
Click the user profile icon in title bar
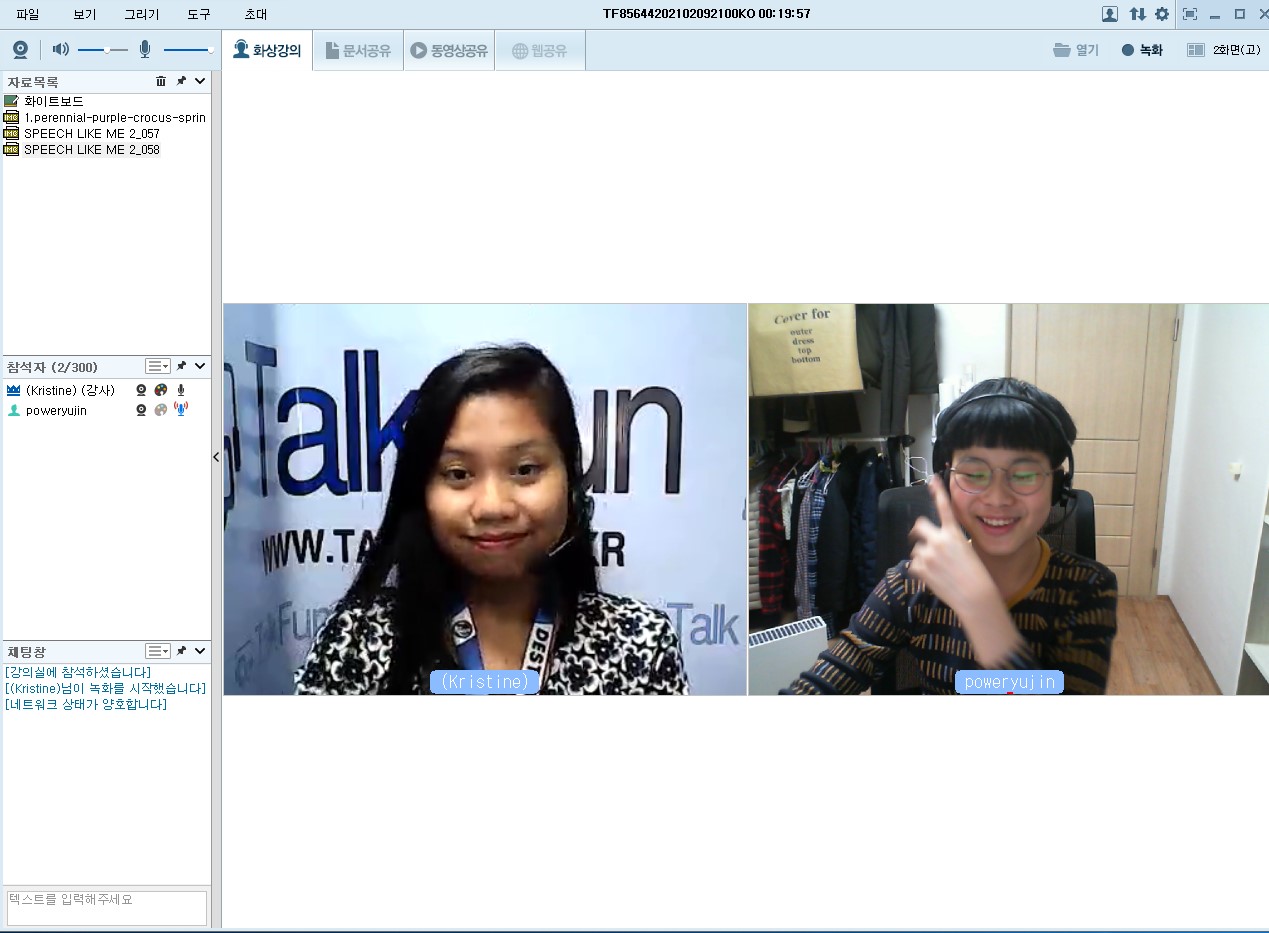pyautogui.click(x=1110, y=14)
